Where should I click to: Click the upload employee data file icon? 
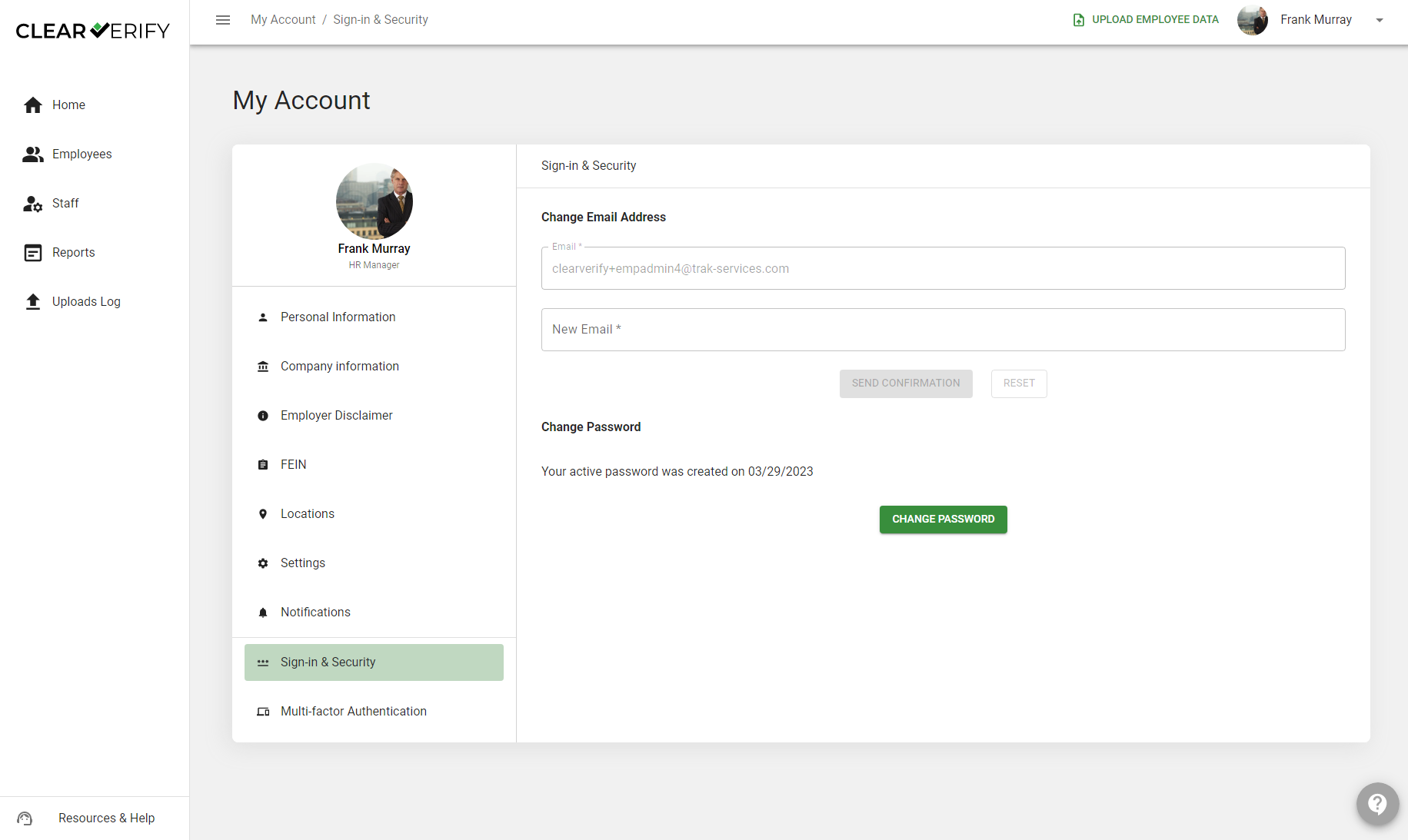coord(1079,20)
